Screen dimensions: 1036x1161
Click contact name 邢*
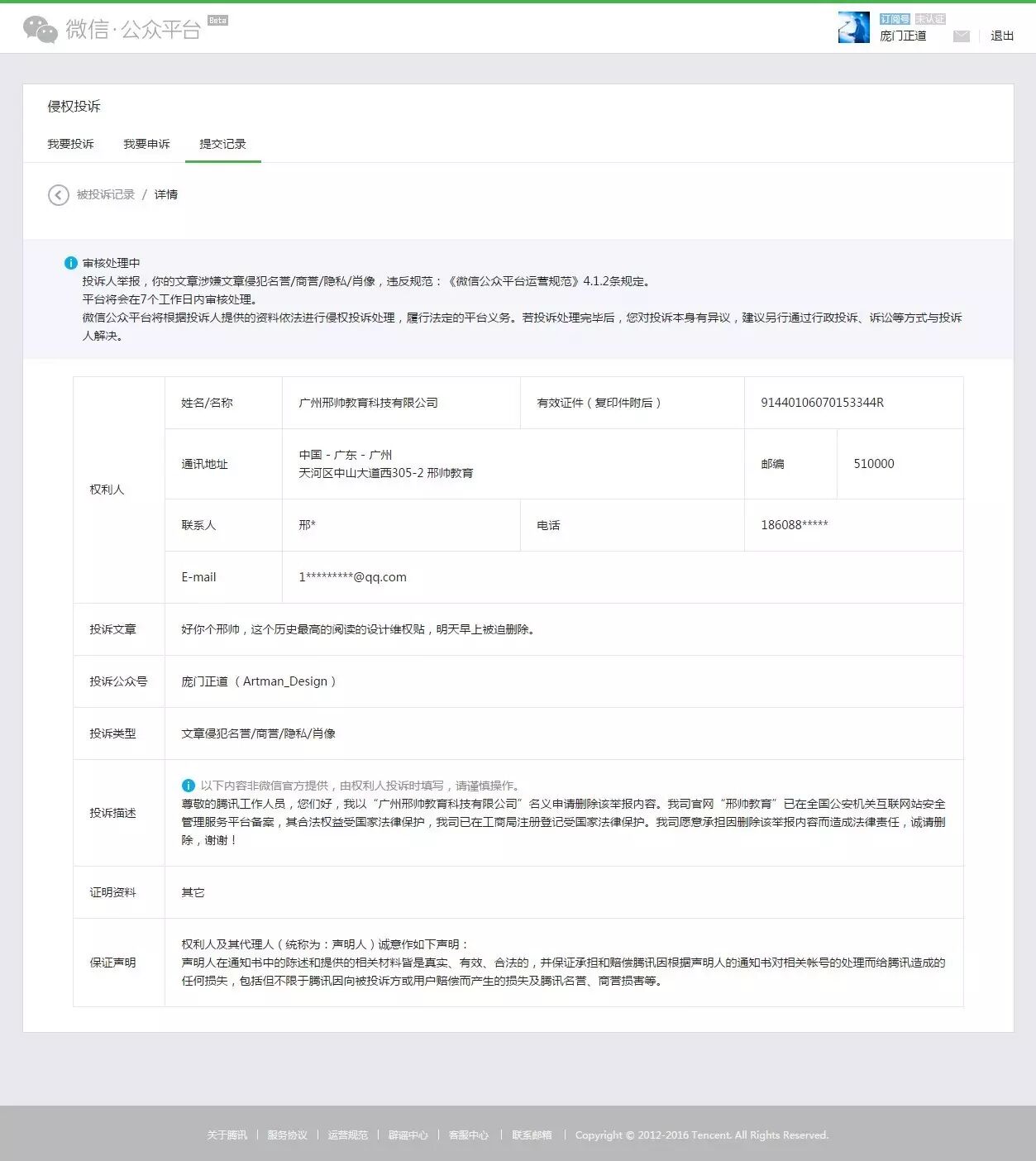(x=307, y=525)
